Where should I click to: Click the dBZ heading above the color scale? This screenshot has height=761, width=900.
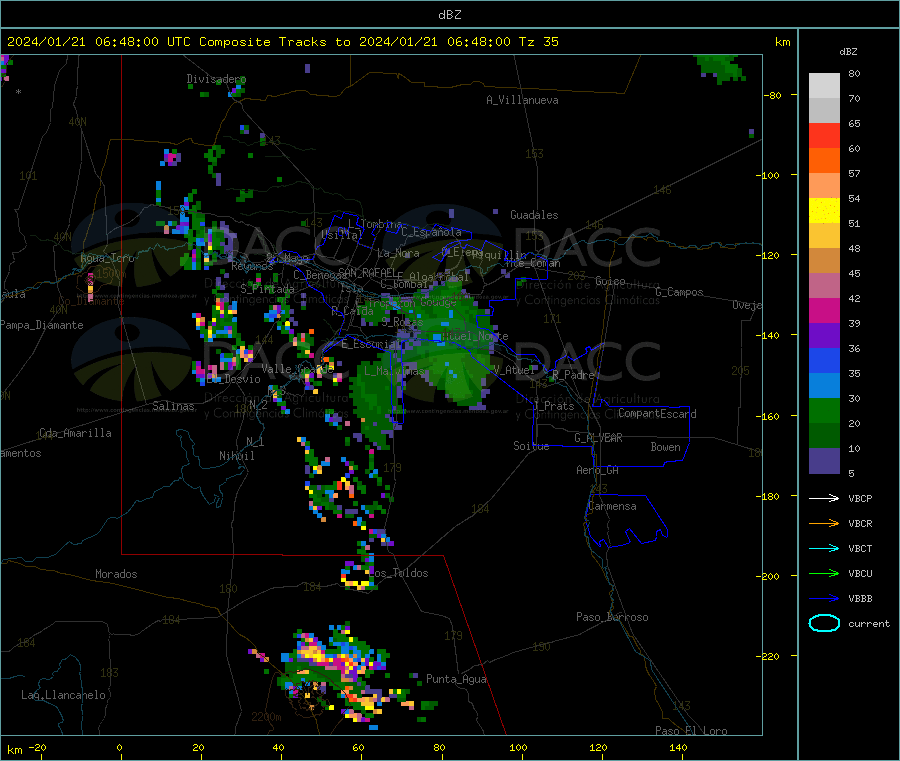[848, 52]
